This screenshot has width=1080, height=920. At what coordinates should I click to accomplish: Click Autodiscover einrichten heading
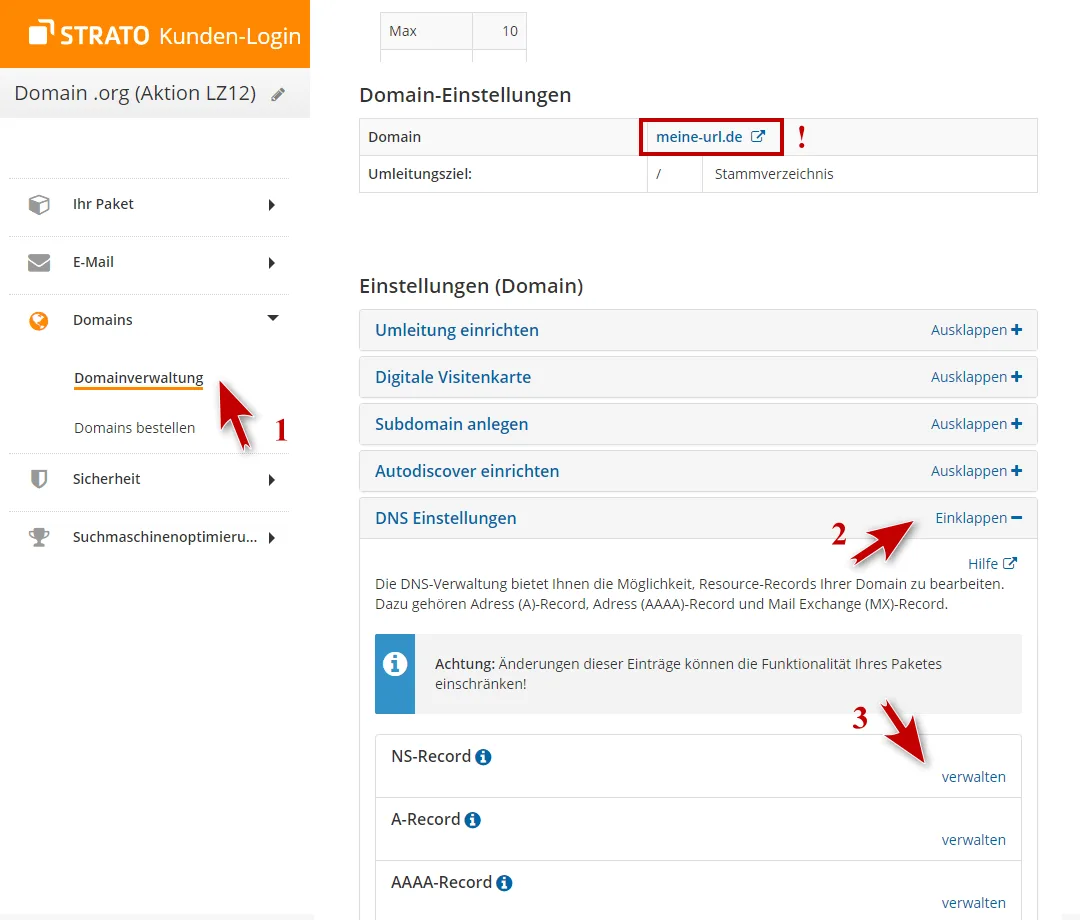click(x=467, y=471)
